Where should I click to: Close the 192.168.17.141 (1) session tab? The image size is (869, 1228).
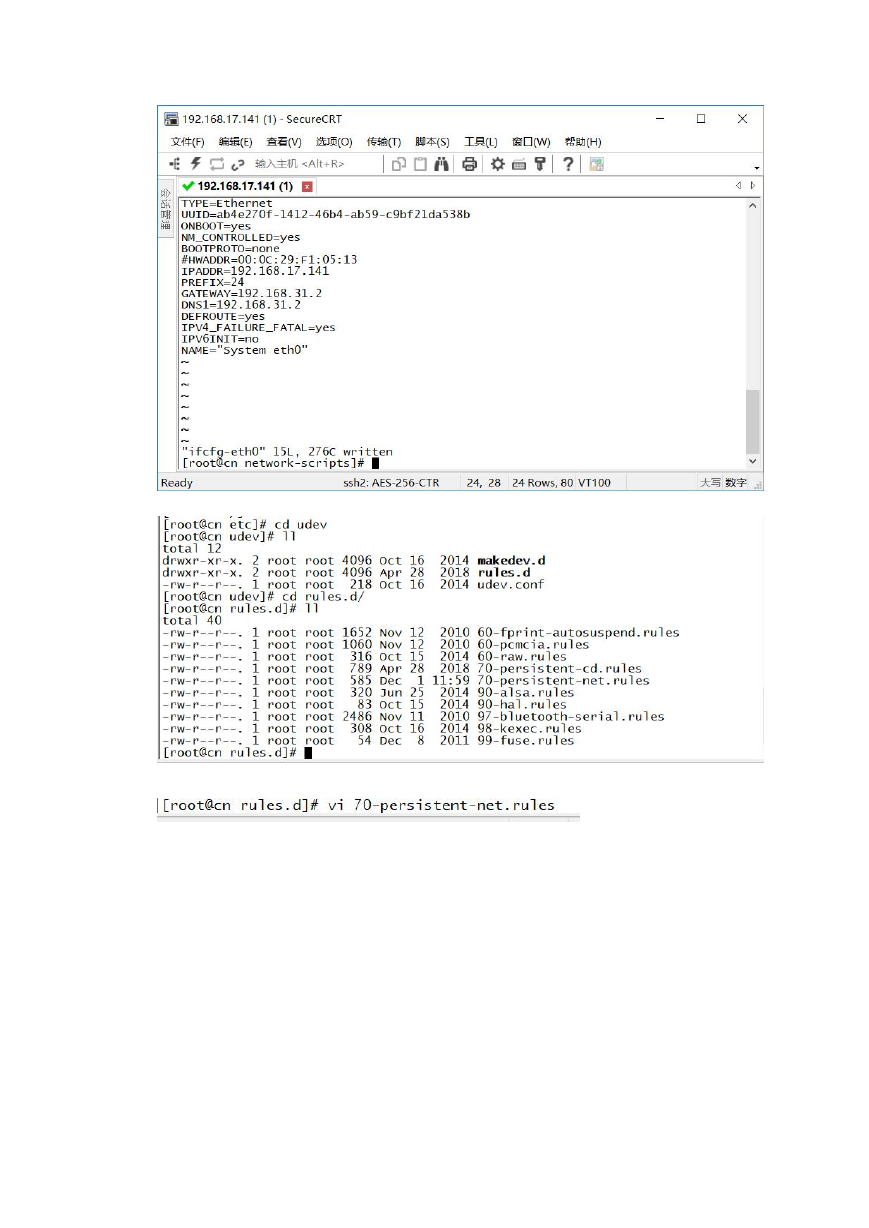tap(307, 187)
